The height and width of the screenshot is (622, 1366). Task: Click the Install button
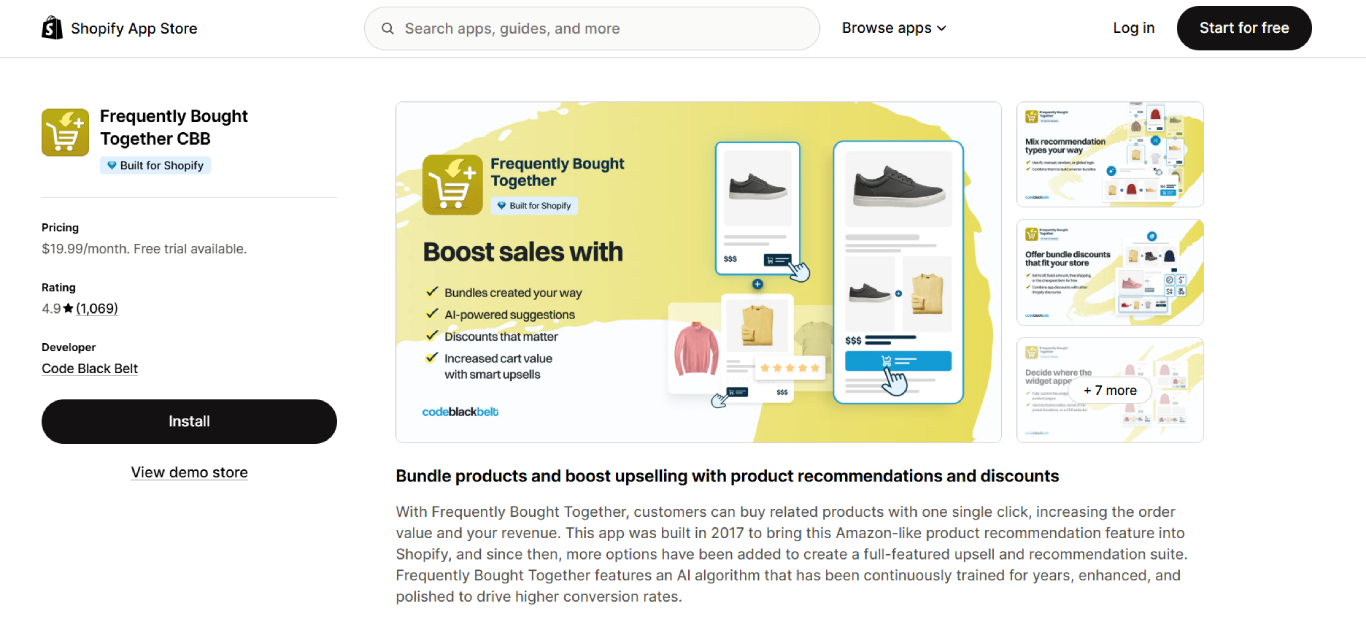tap(189, 421)
